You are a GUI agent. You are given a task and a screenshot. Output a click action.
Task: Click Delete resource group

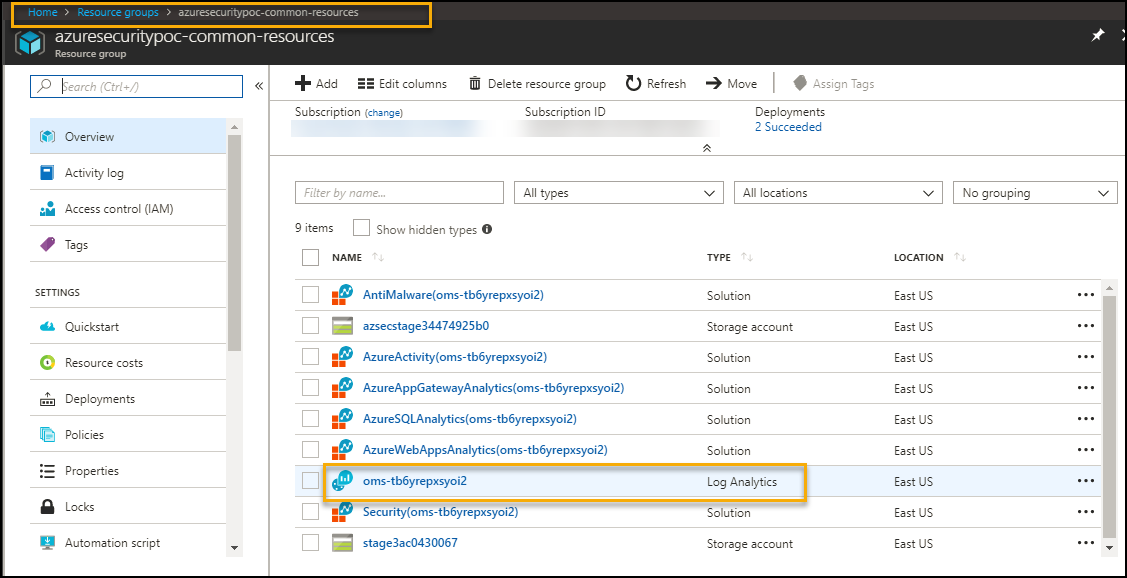point(537,84)
